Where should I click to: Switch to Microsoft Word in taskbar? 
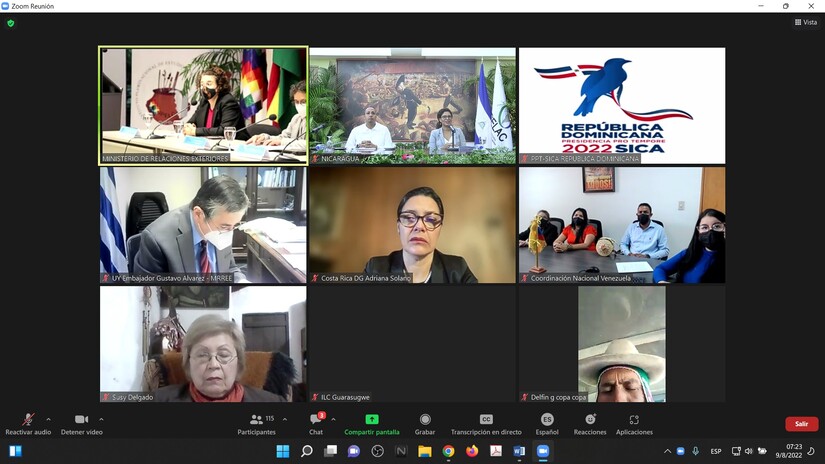click(519, 451)
